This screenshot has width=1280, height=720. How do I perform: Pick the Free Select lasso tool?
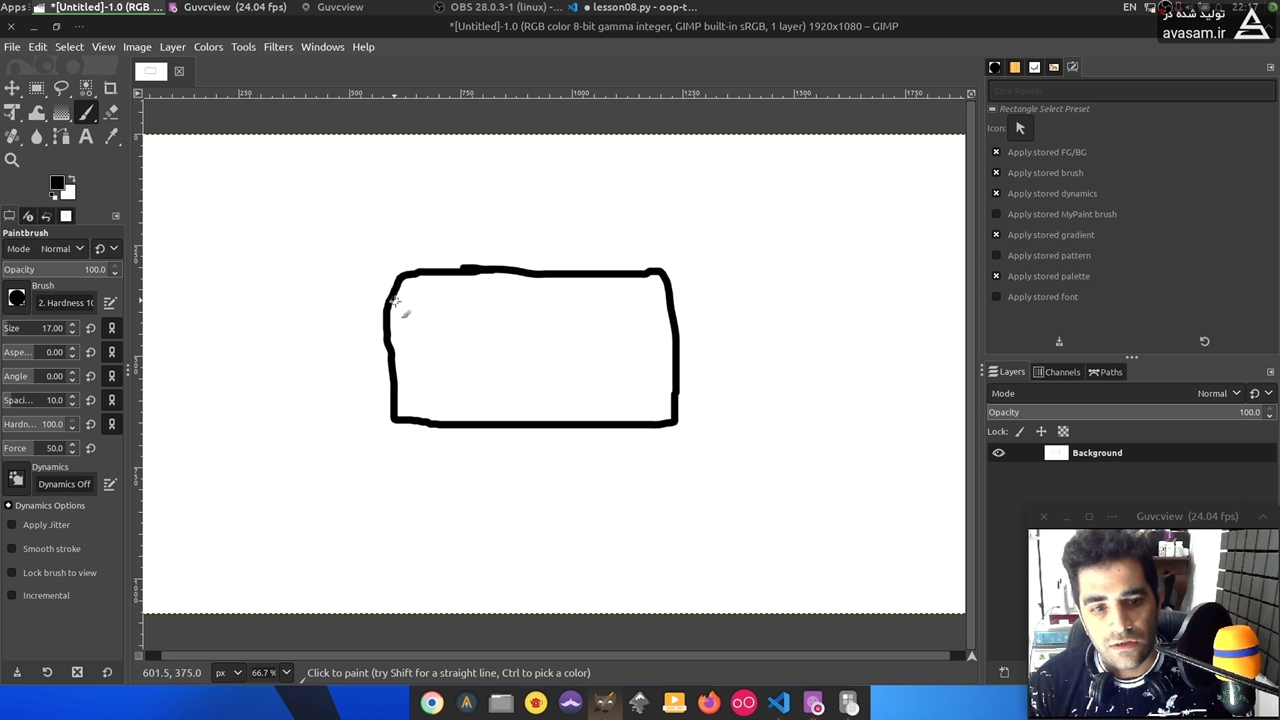61,88
